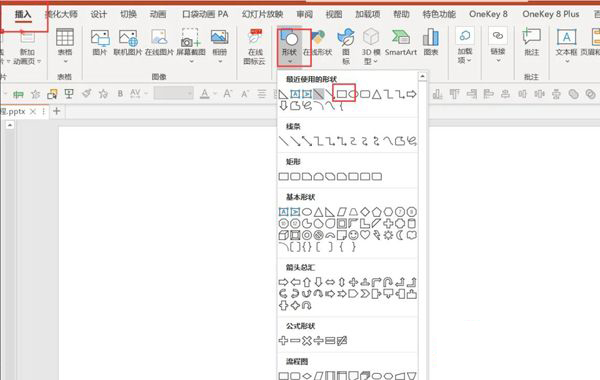Select rounded rectangle in 矩形 section
This screenshot has width=600, height=380.
coord(295,176)
